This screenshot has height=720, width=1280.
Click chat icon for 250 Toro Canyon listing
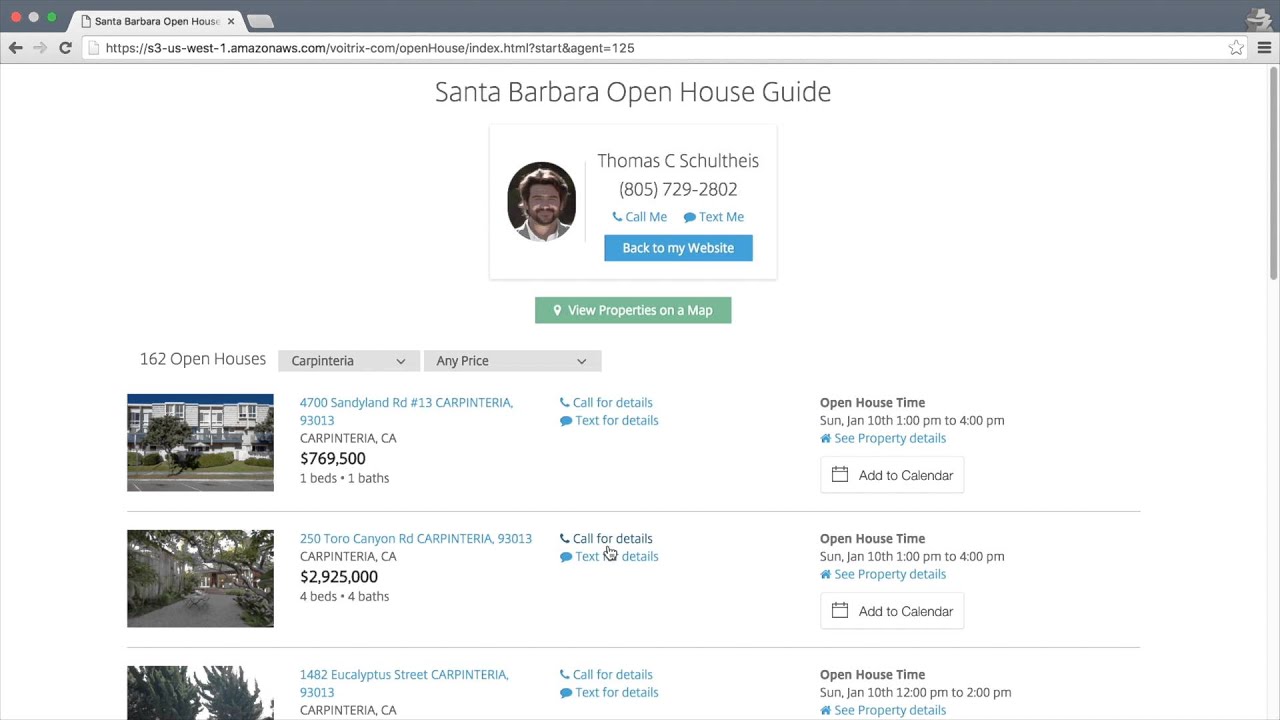(566, 557)
